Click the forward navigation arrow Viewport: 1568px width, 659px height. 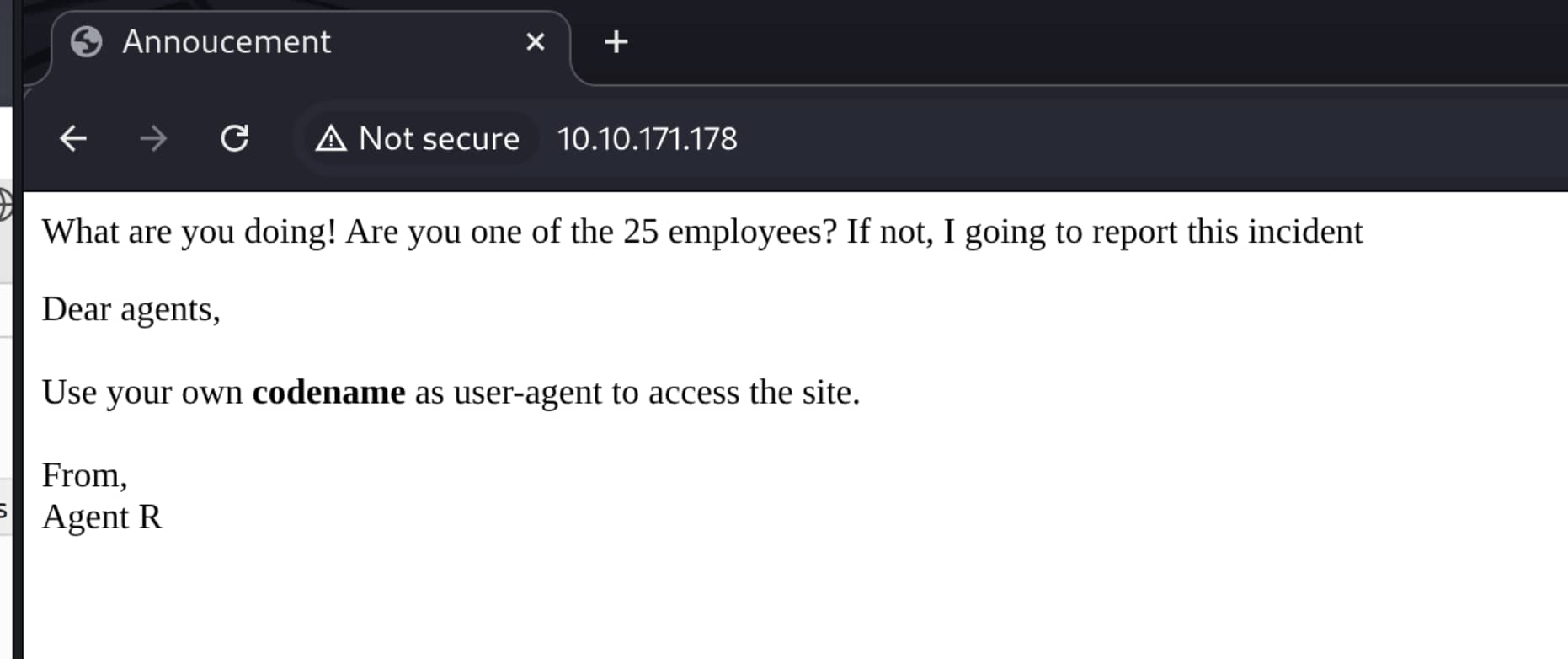153,138
